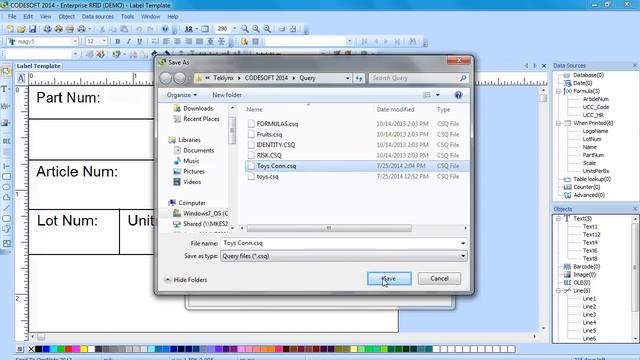Open the Edit menu

[28, 17]
